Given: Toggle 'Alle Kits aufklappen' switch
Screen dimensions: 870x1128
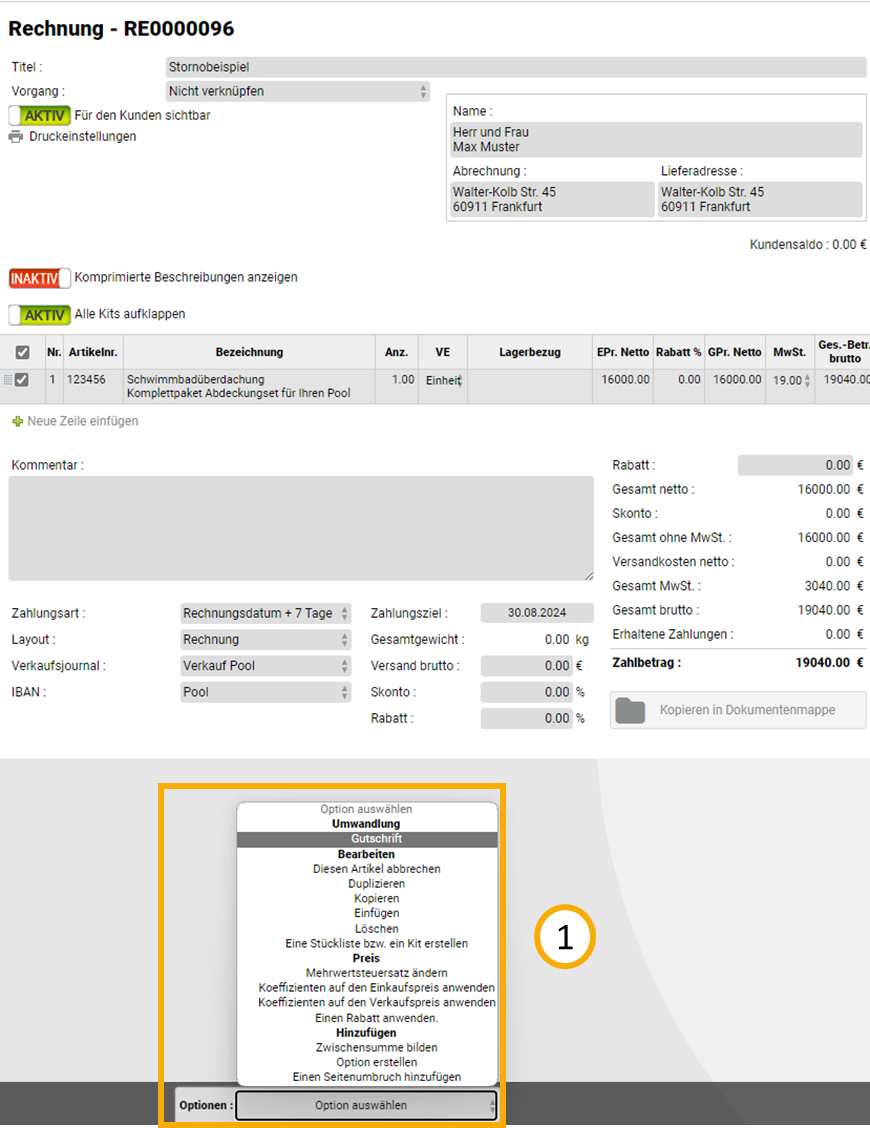Looking at the screenshot, I should tap(39, 314).
